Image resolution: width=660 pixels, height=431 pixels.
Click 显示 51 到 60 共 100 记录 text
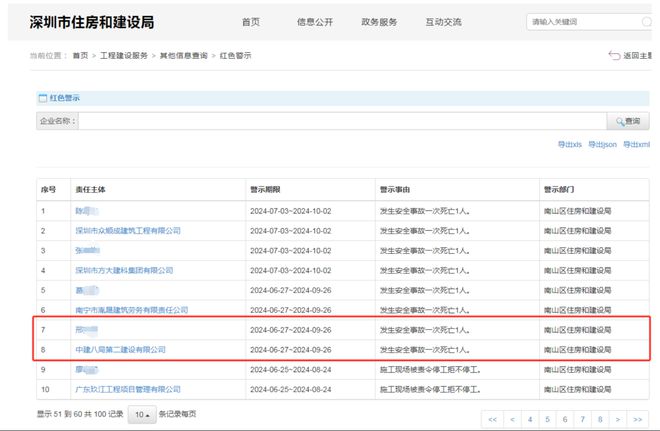tap(80, 414)
